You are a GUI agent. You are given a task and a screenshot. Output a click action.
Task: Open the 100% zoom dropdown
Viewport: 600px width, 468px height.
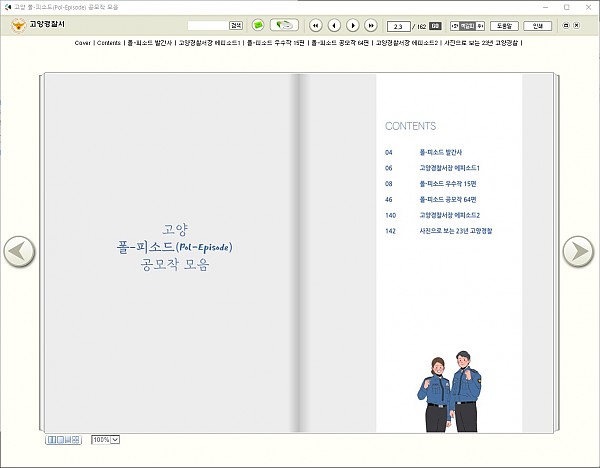(106, 440)
